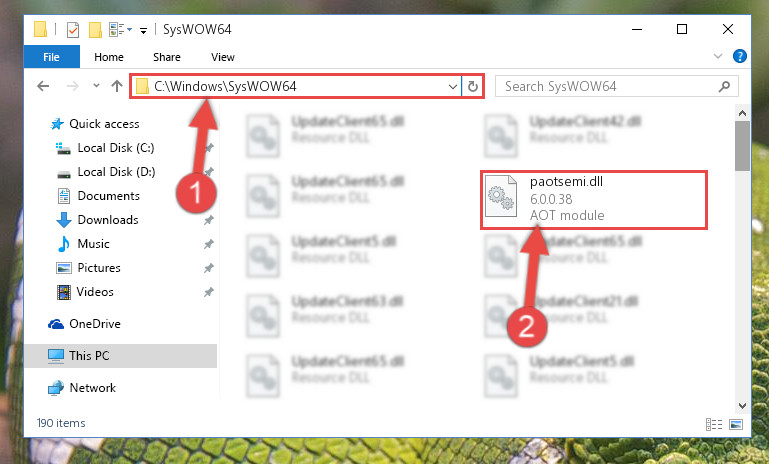Viewport: 769px width, 464px height.
Task: Click the Up one level arrow
Action: coord(117,86)
